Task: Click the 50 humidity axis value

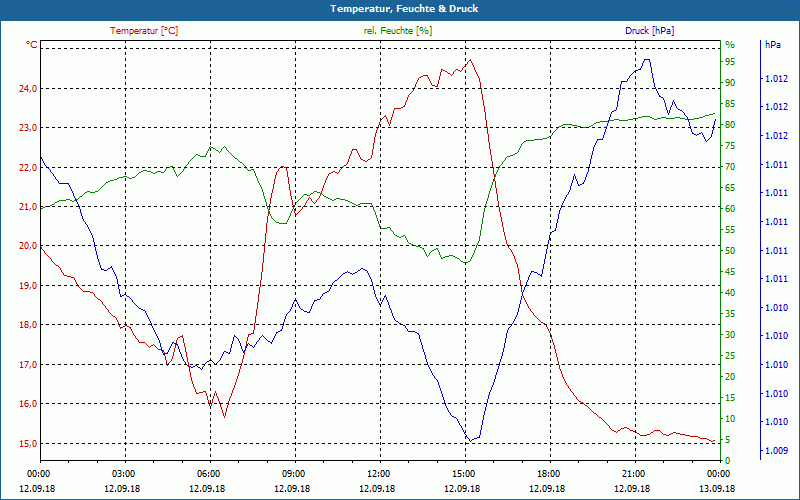Action: pos(730,251)
